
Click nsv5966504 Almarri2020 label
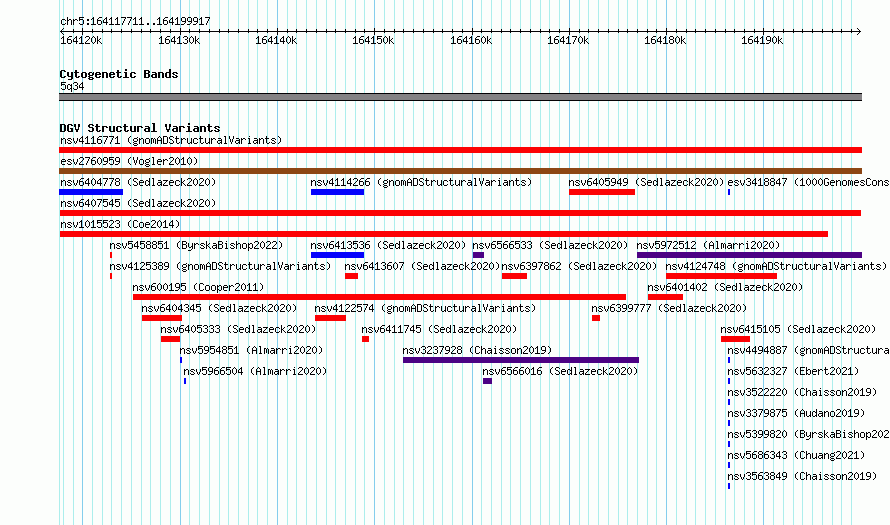255,371
